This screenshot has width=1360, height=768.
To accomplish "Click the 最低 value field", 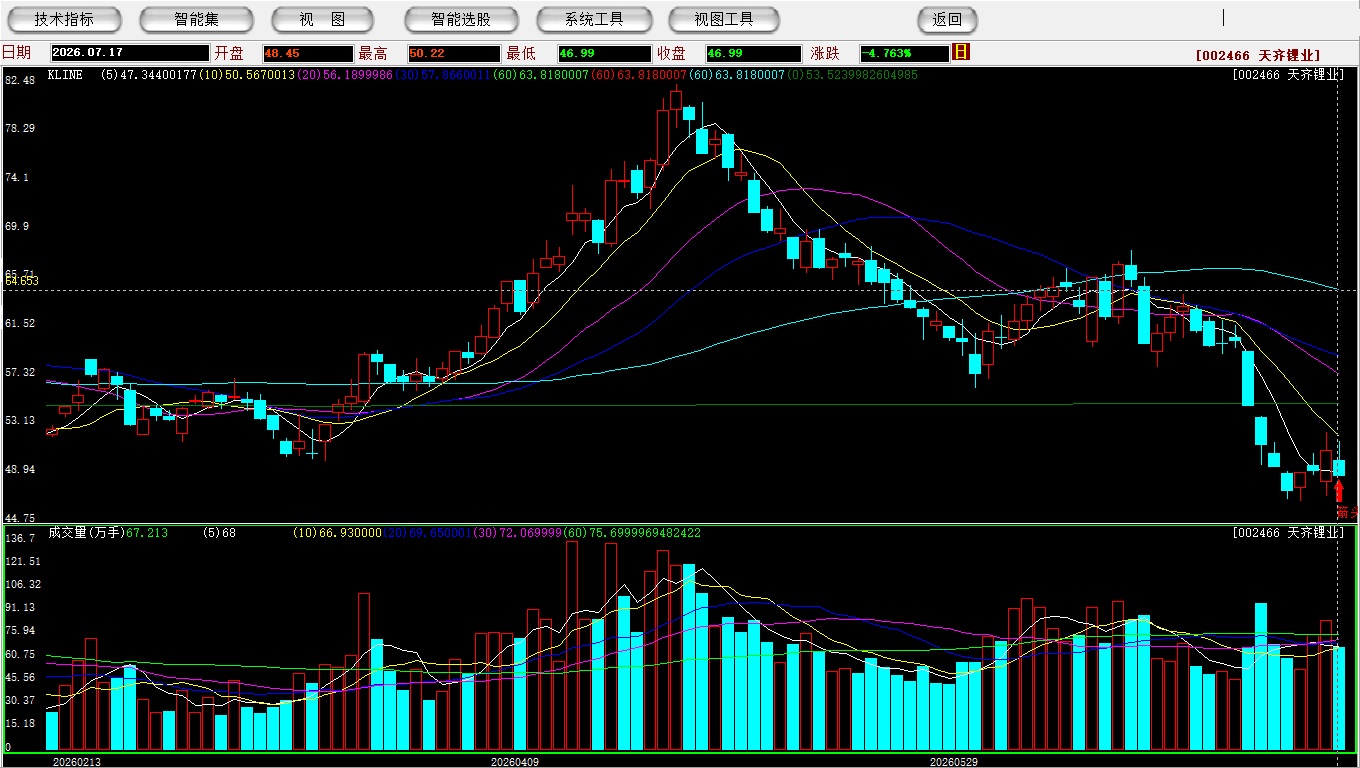I will coord(604,53).
